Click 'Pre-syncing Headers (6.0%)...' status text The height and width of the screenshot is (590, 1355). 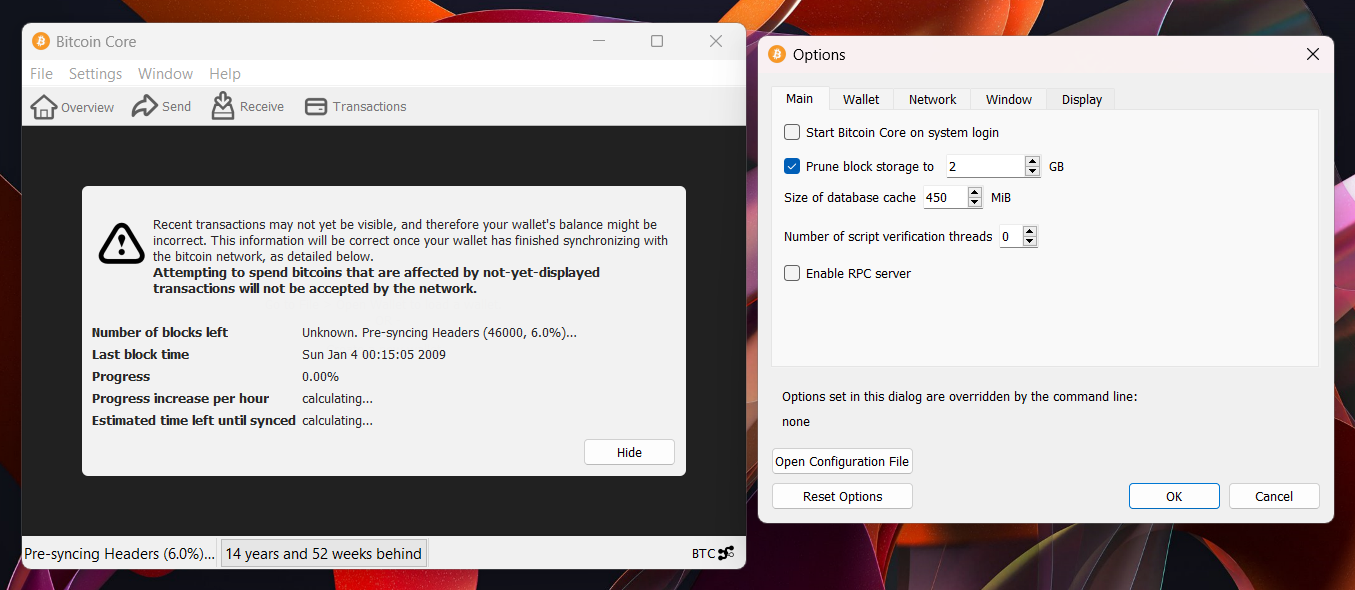click(x=119, y=553)
